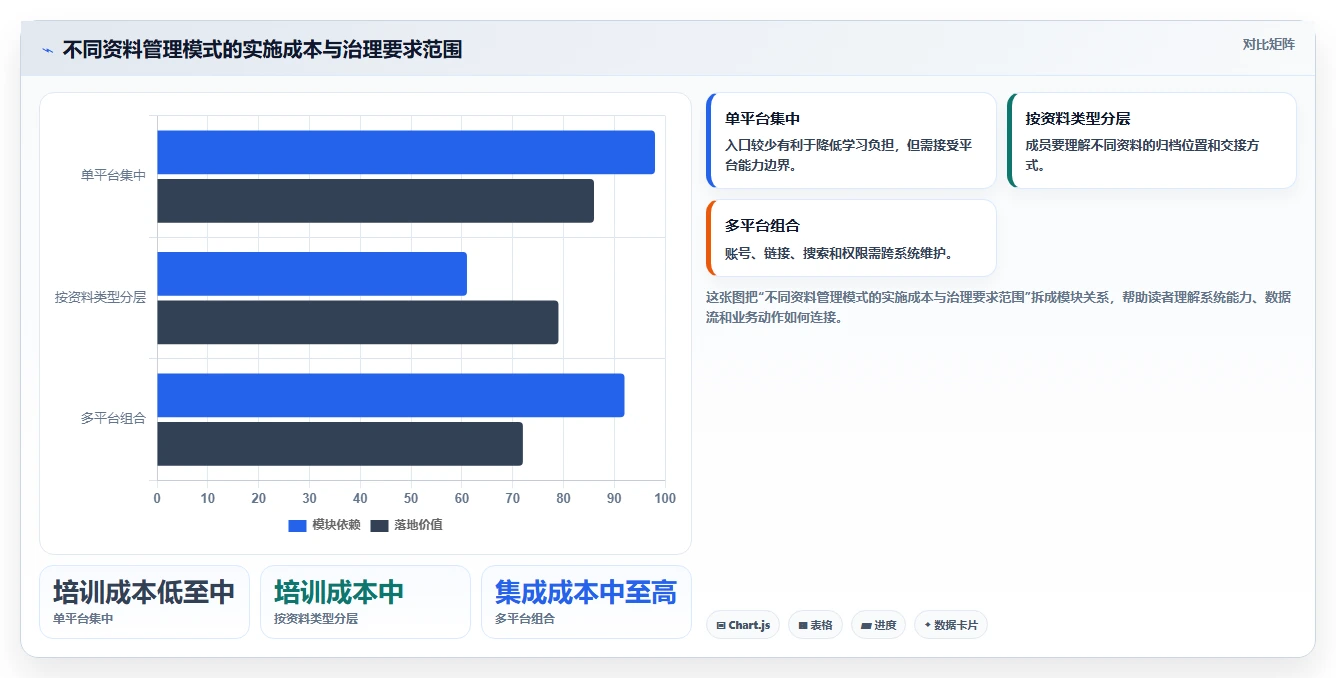Click the 进度 tag chip
This screenshot has width=1336, height=678.
pyautogui.click(x=878, y=625)
